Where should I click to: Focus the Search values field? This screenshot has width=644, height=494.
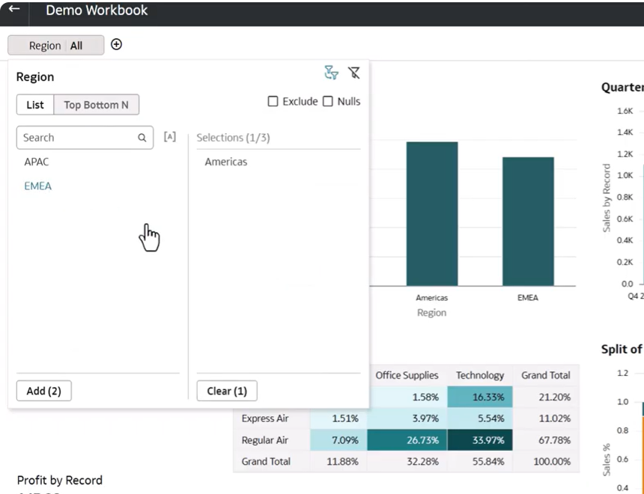[x=85, y=138]
